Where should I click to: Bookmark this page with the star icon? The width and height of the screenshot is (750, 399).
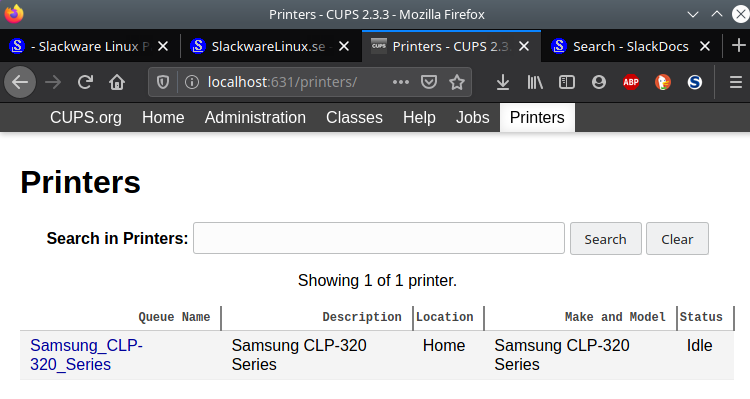[457, 82]
